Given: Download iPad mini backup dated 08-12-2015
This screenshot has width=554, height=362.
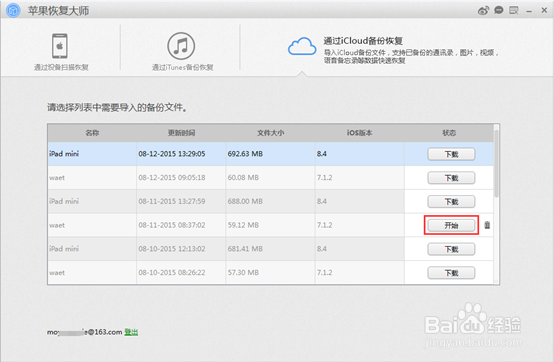Looking at the screenshot, I should (x=451, y=154).
